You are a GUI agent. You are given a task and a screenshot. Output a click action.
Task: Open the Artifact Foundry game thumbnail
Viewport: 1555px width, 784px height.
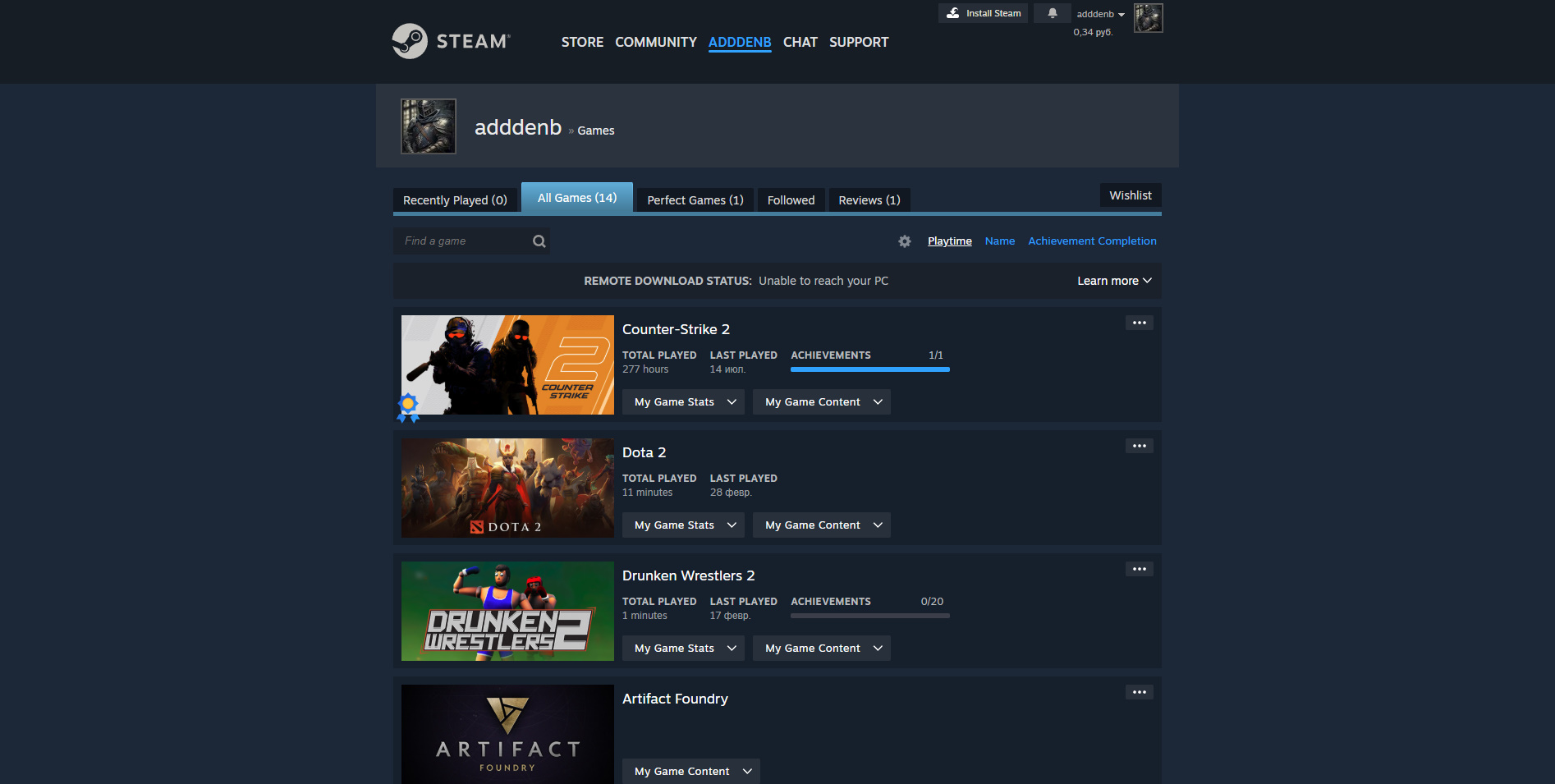507,734
